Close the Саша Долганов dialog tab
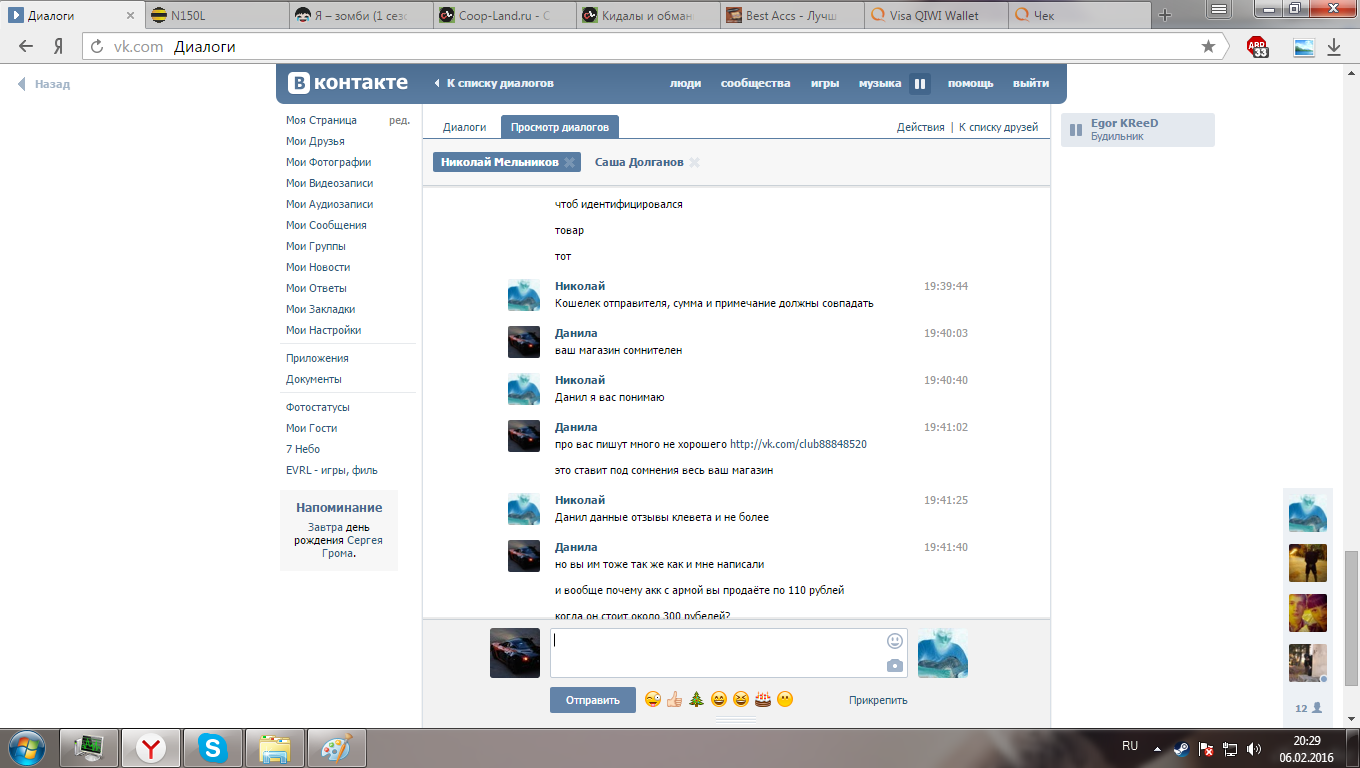The width and height of the screenshot is (1360, 768). 694,162
